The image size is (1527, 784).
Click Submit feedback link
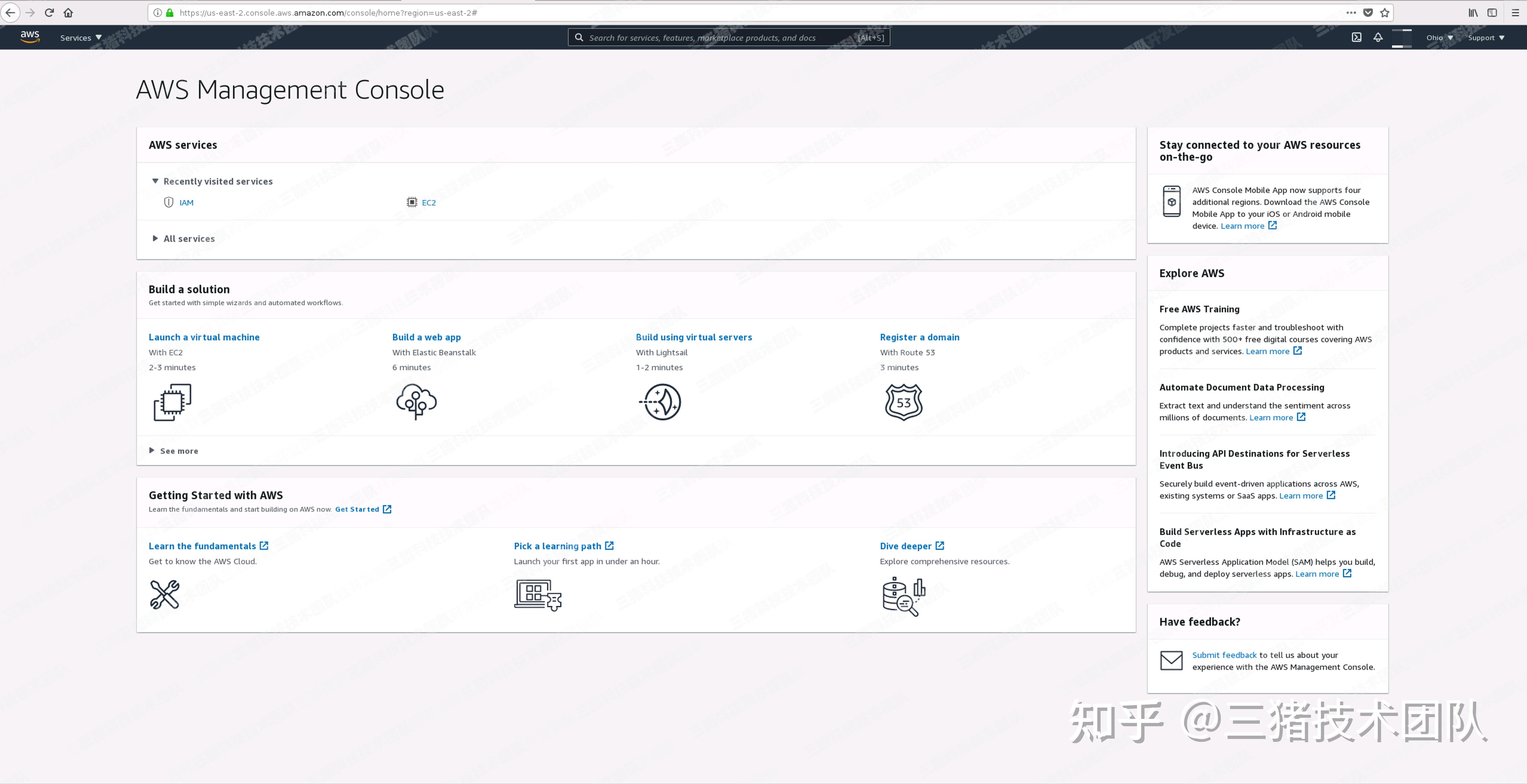pos(1224,655)
